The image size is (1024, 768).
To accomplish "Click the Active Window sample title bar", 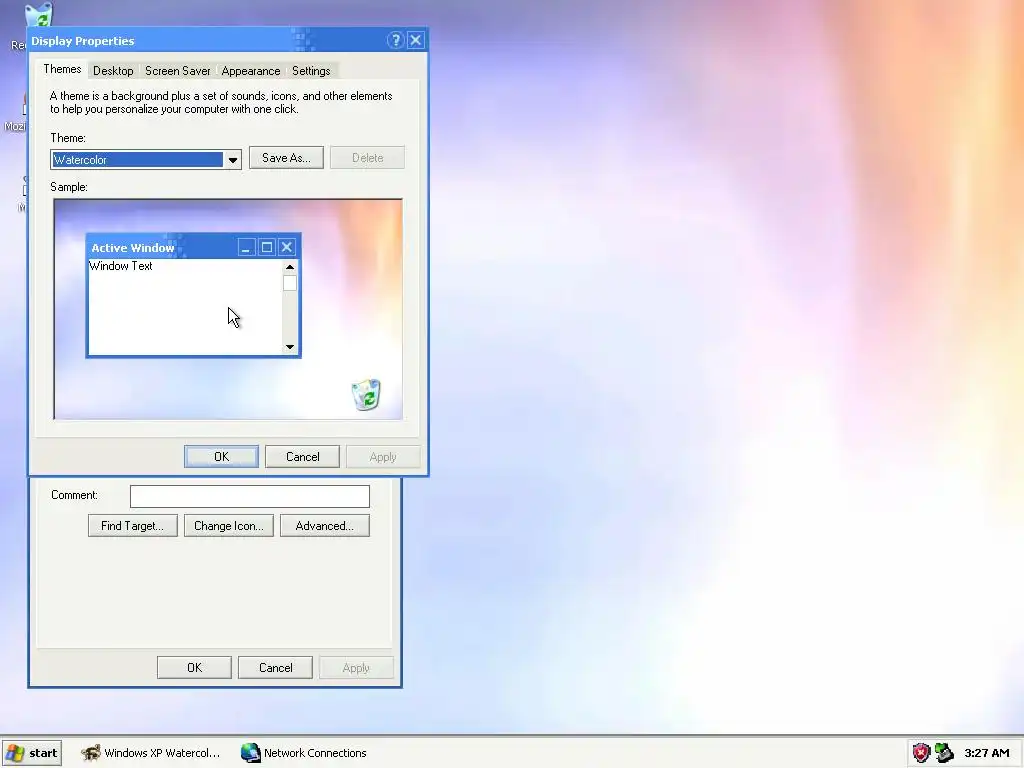I will (x=193, y=248).
